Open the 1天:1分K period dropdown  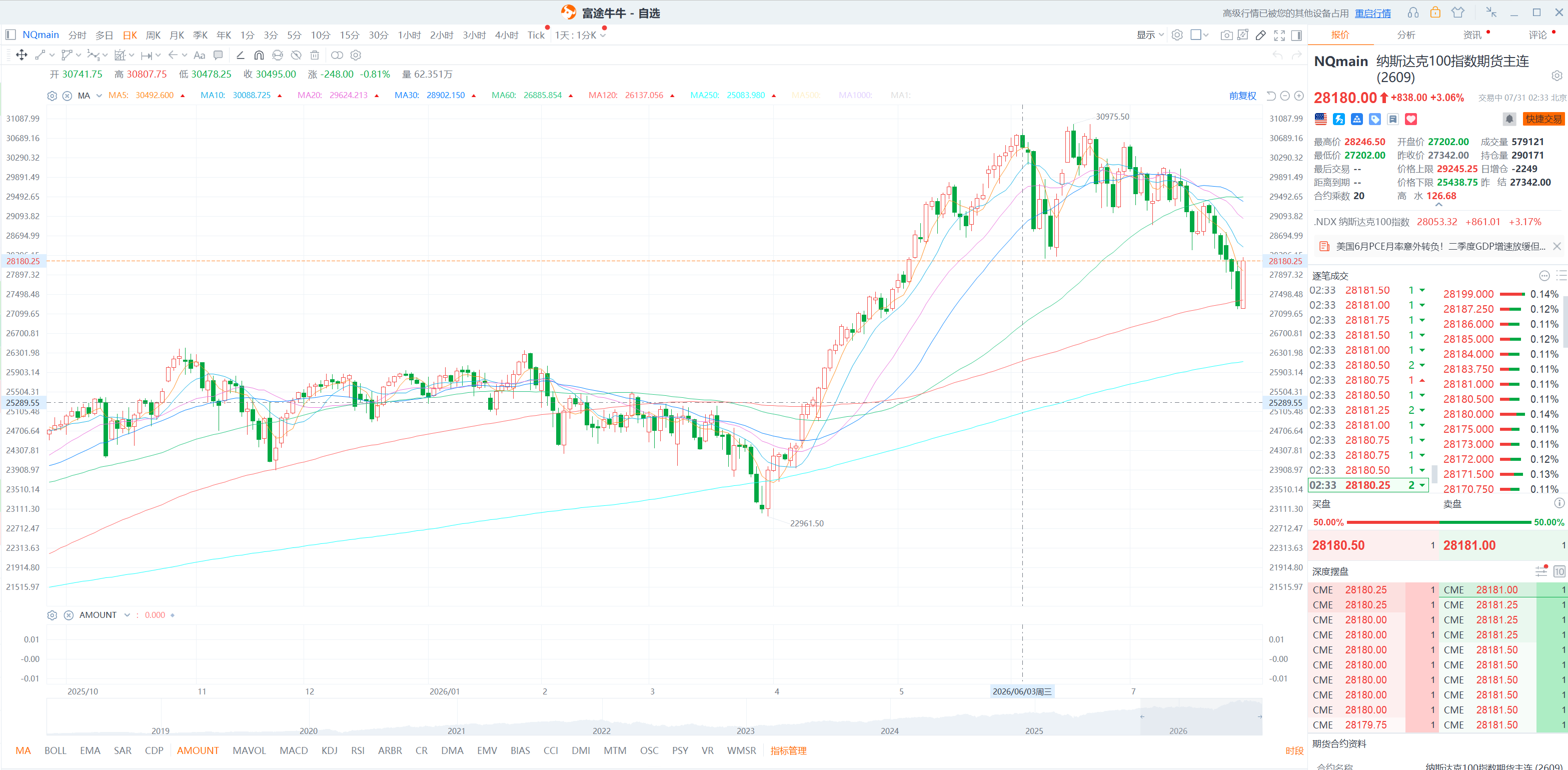580,36
